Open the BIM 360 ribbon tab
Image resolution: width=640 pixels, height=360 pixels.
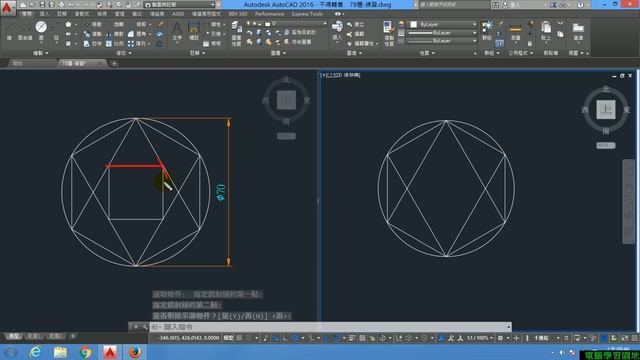point(238,14)
